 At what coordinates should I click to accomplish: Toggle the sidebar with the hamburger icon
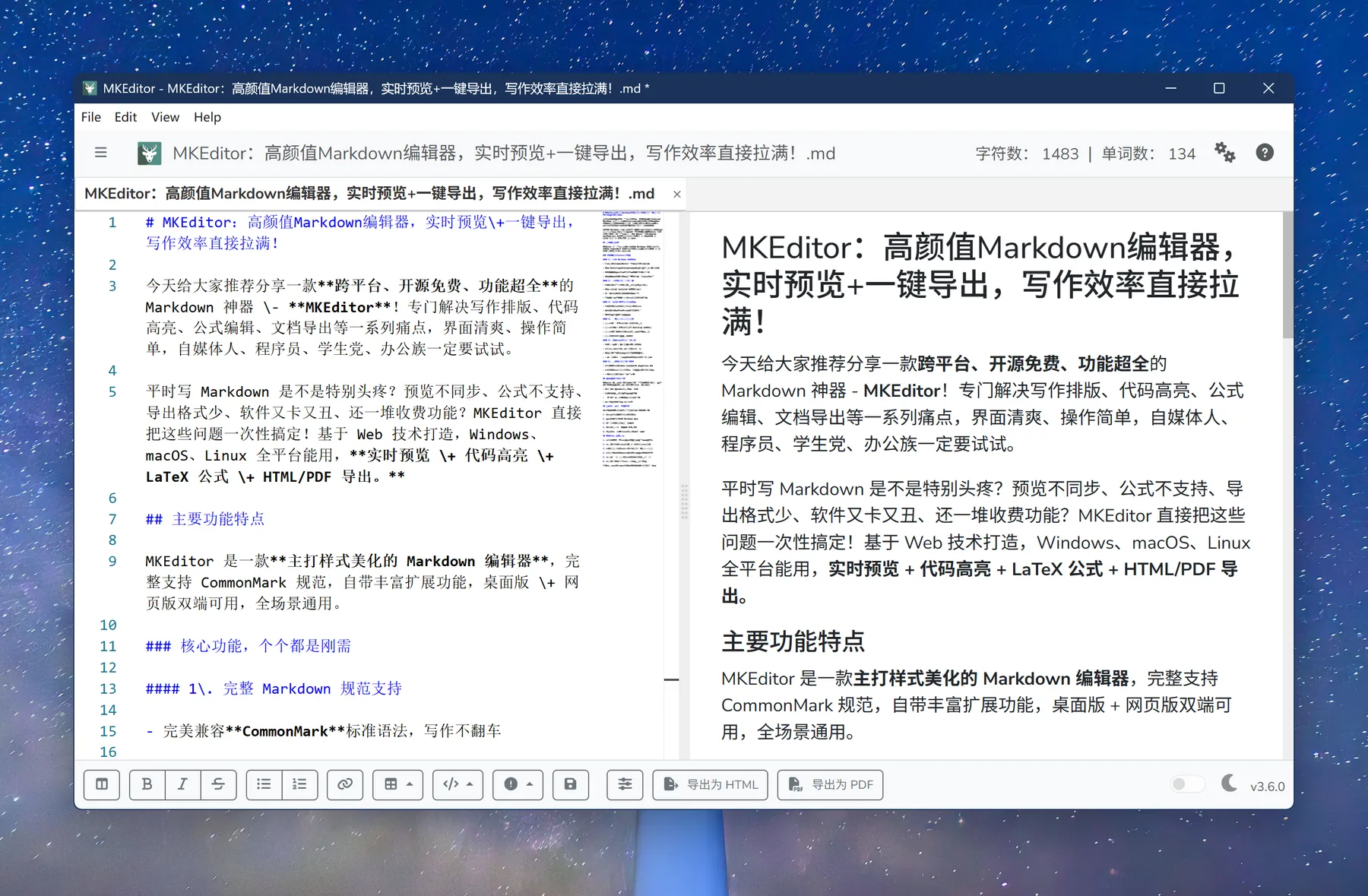[x=100, y=153]
